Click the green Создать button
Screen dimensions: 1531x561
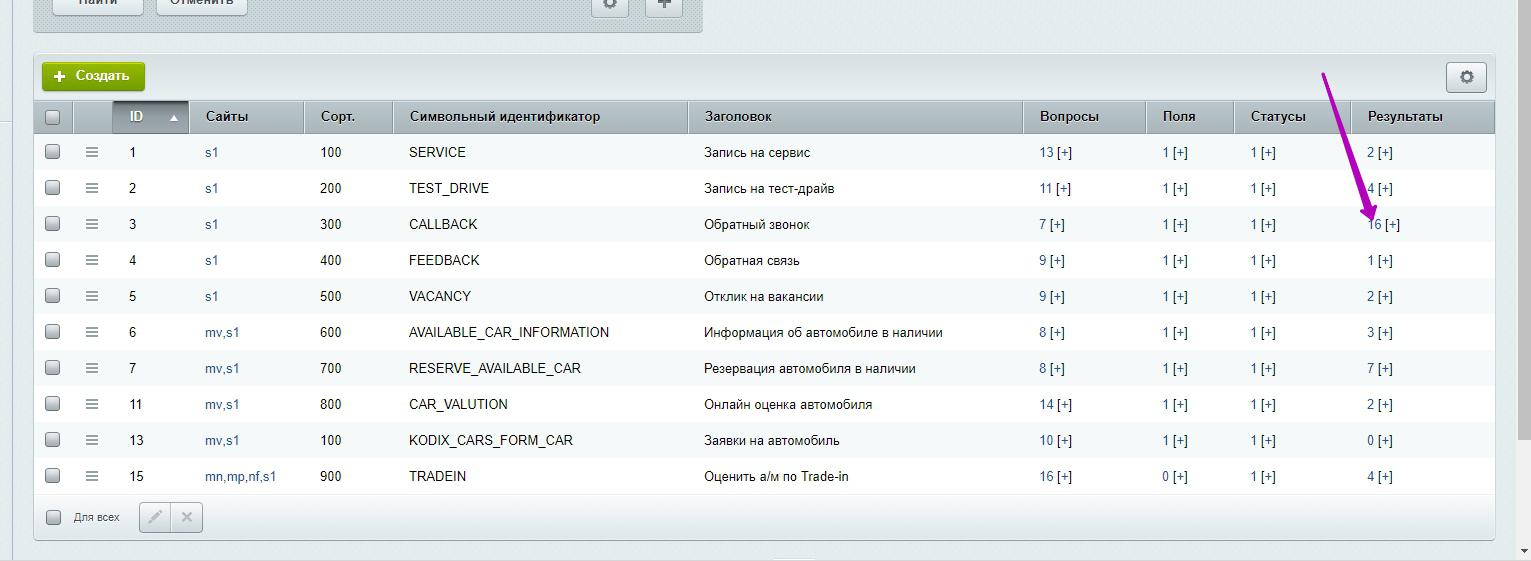pos(93,76)
